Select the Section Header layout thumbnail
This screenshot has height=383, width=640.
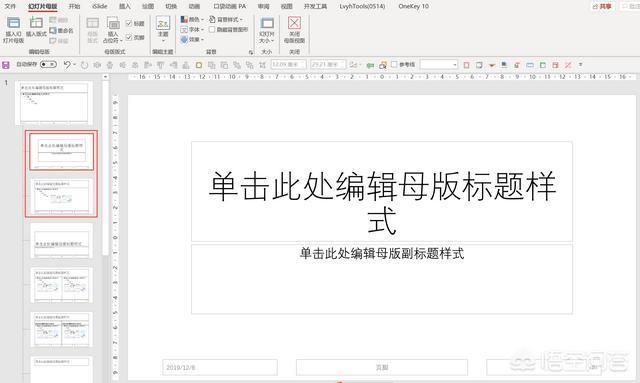(61, 241)
